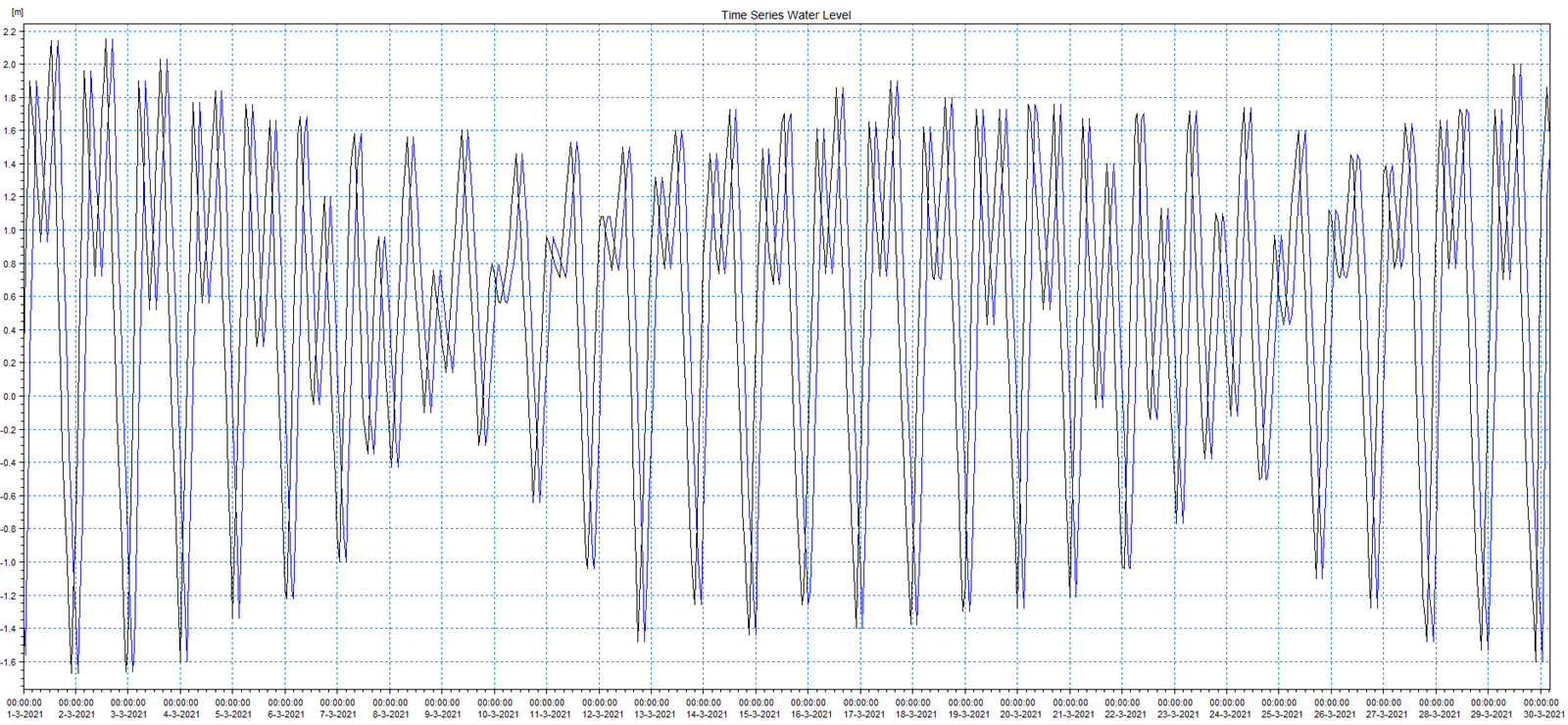Viewport: 1568px width, 725px height.
Task: Select the 1.6 y-axis tick label
Action: (10, 131)
